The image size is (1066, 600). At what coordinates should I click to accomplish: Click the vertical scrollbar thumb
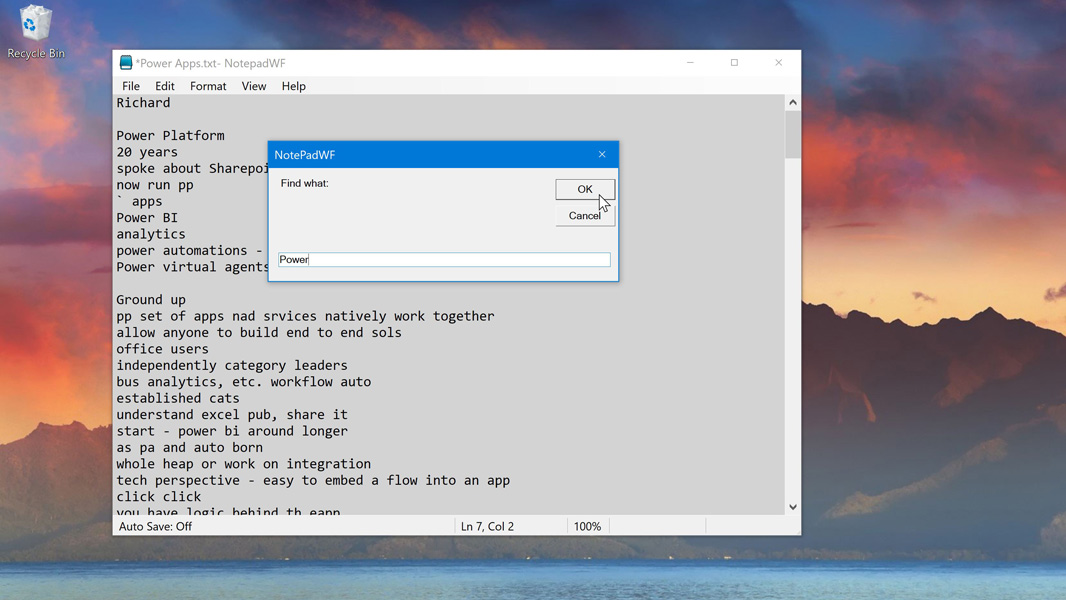pos(793,135)
